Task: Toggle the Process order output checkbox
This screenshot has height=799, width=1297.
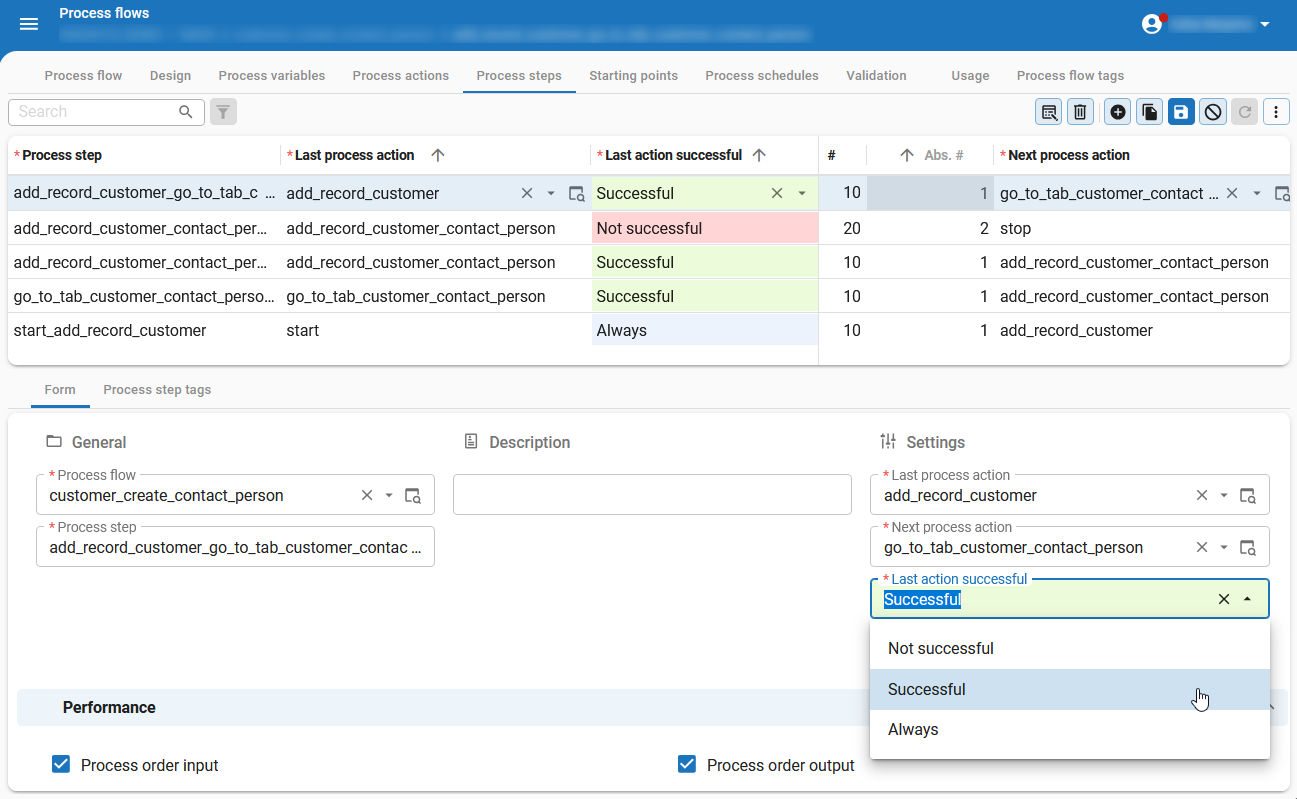Action: (687, 765)
